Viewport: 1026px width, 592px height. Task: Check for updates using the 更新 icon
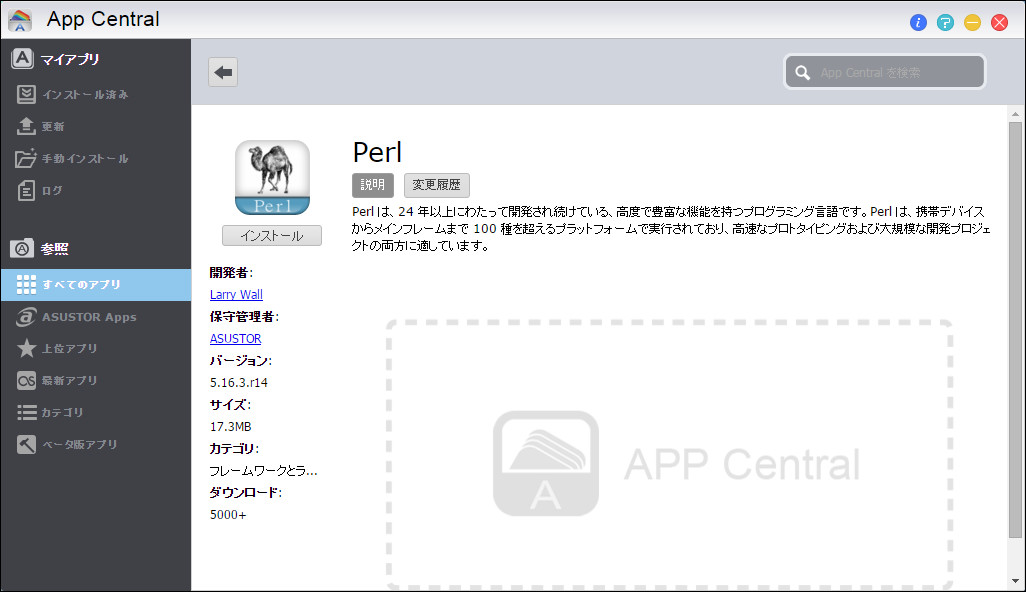(60, 126)
